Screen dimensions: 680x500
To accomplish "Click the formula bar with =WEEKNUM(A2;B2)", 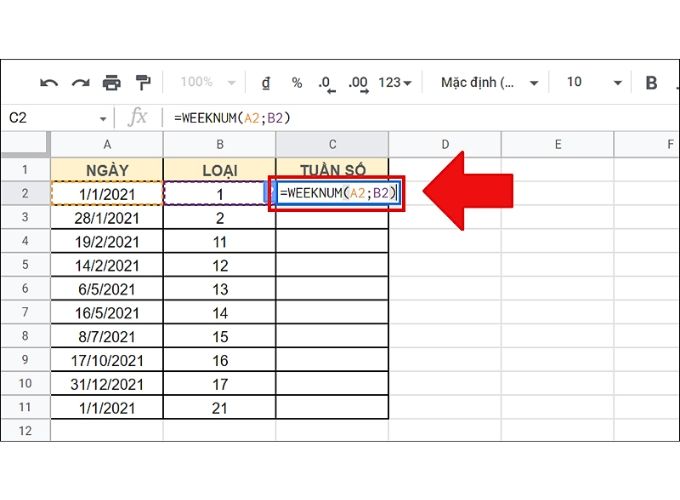I will 420,118.
